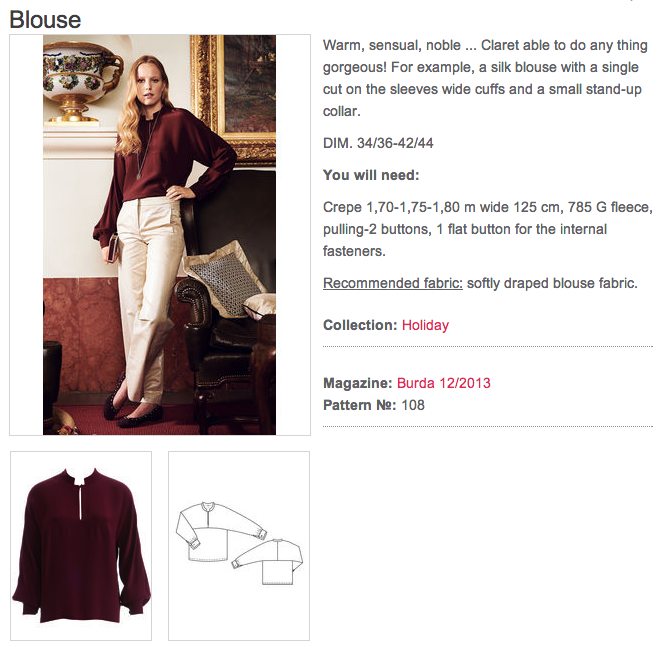
Task: Click the underlined Recommended fabric text
Action: tap(393, 283)
